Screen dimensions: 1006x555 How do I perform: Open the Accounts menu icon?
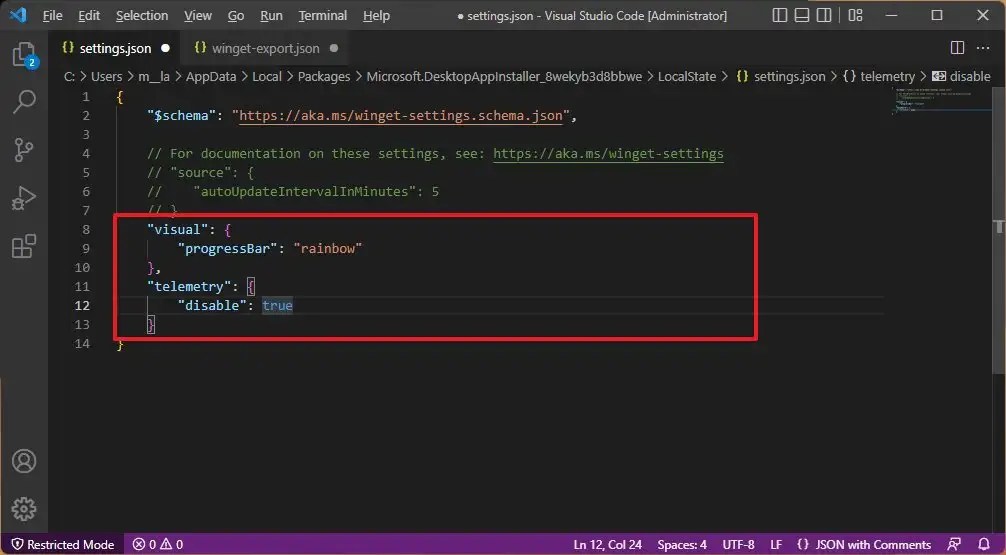24,461
